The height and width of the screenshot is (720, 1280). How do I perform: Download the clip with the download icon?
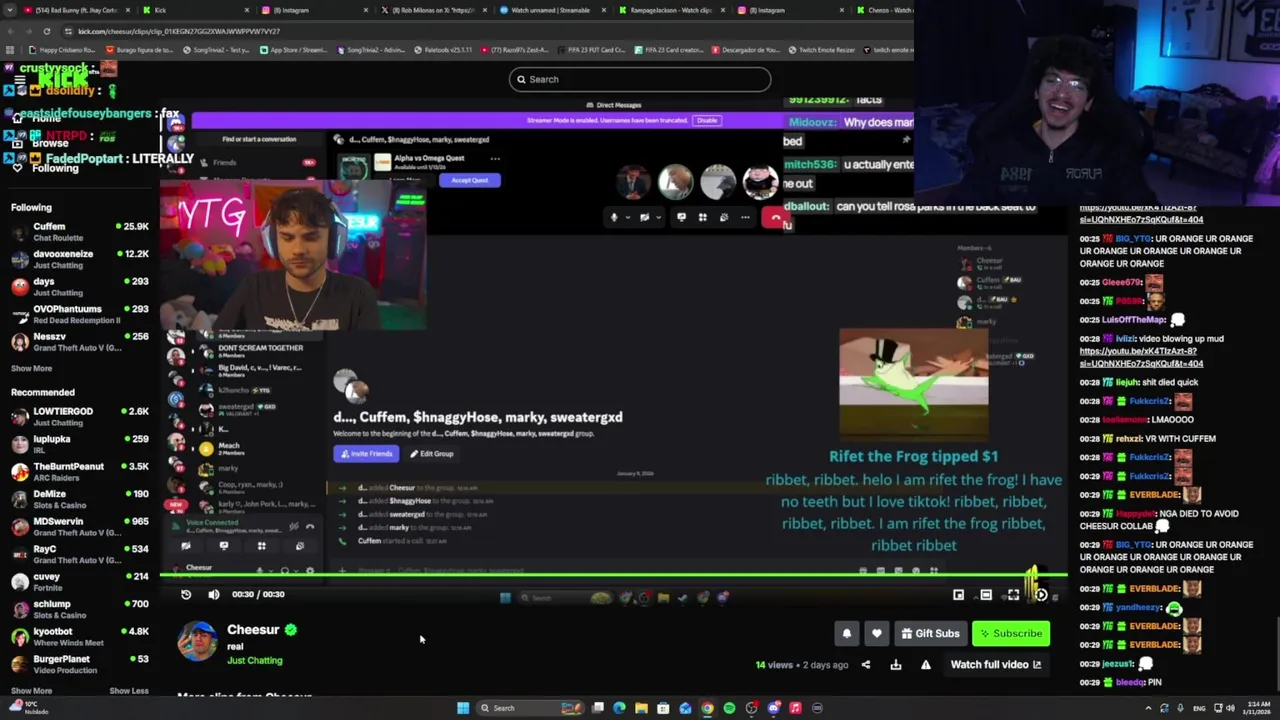(896, 665)
